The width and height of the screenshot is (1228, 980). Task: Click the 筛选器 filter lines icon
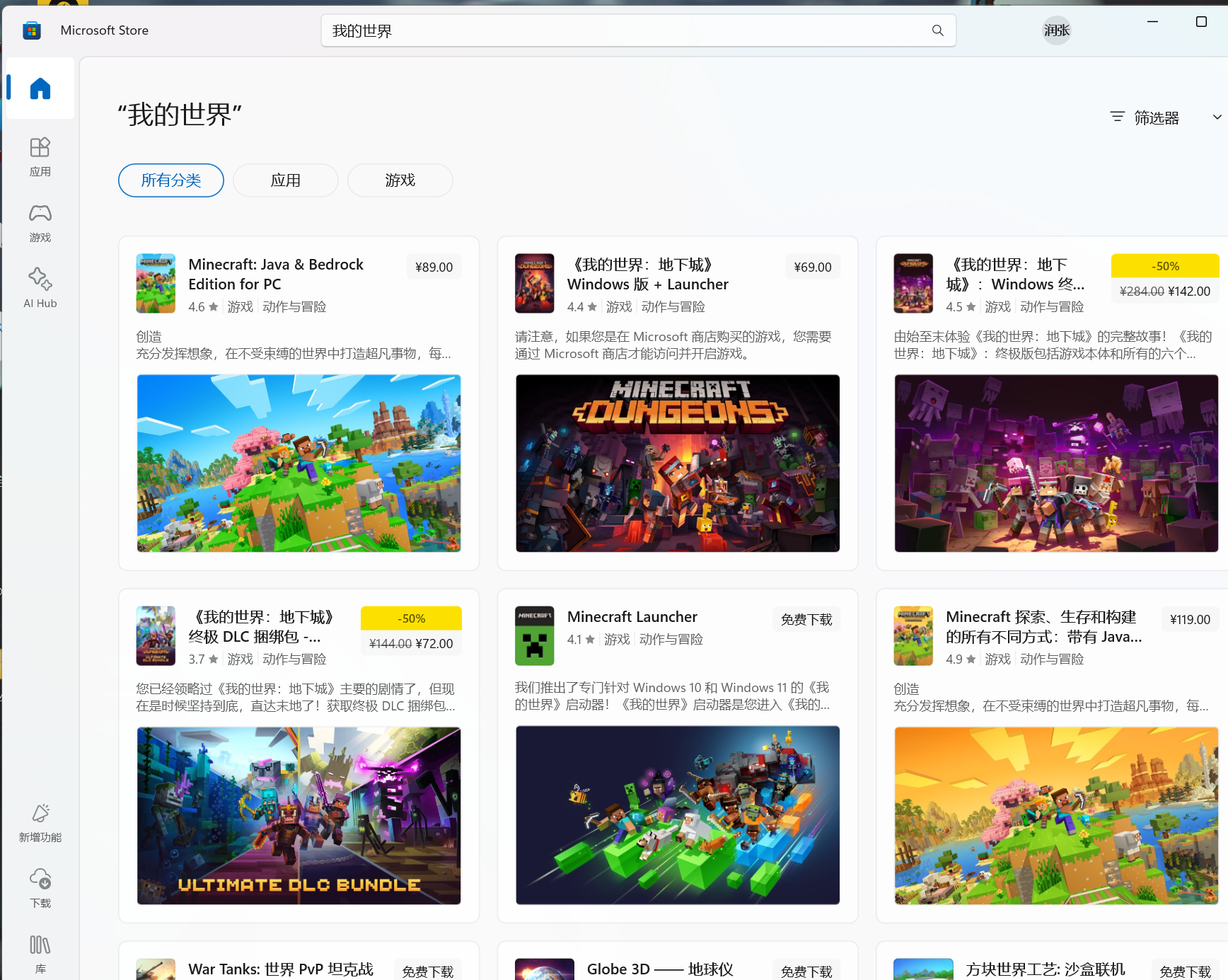tap(1118, 117)
